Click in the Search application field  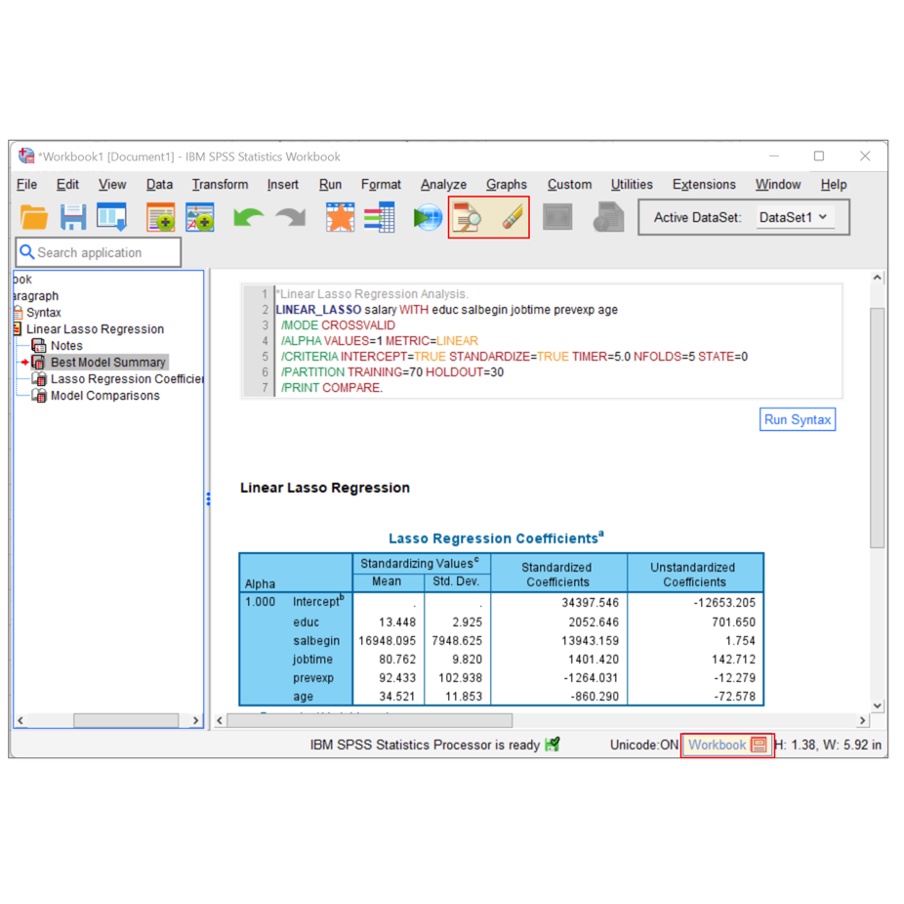pyautogui.click(x=99, y=253)
